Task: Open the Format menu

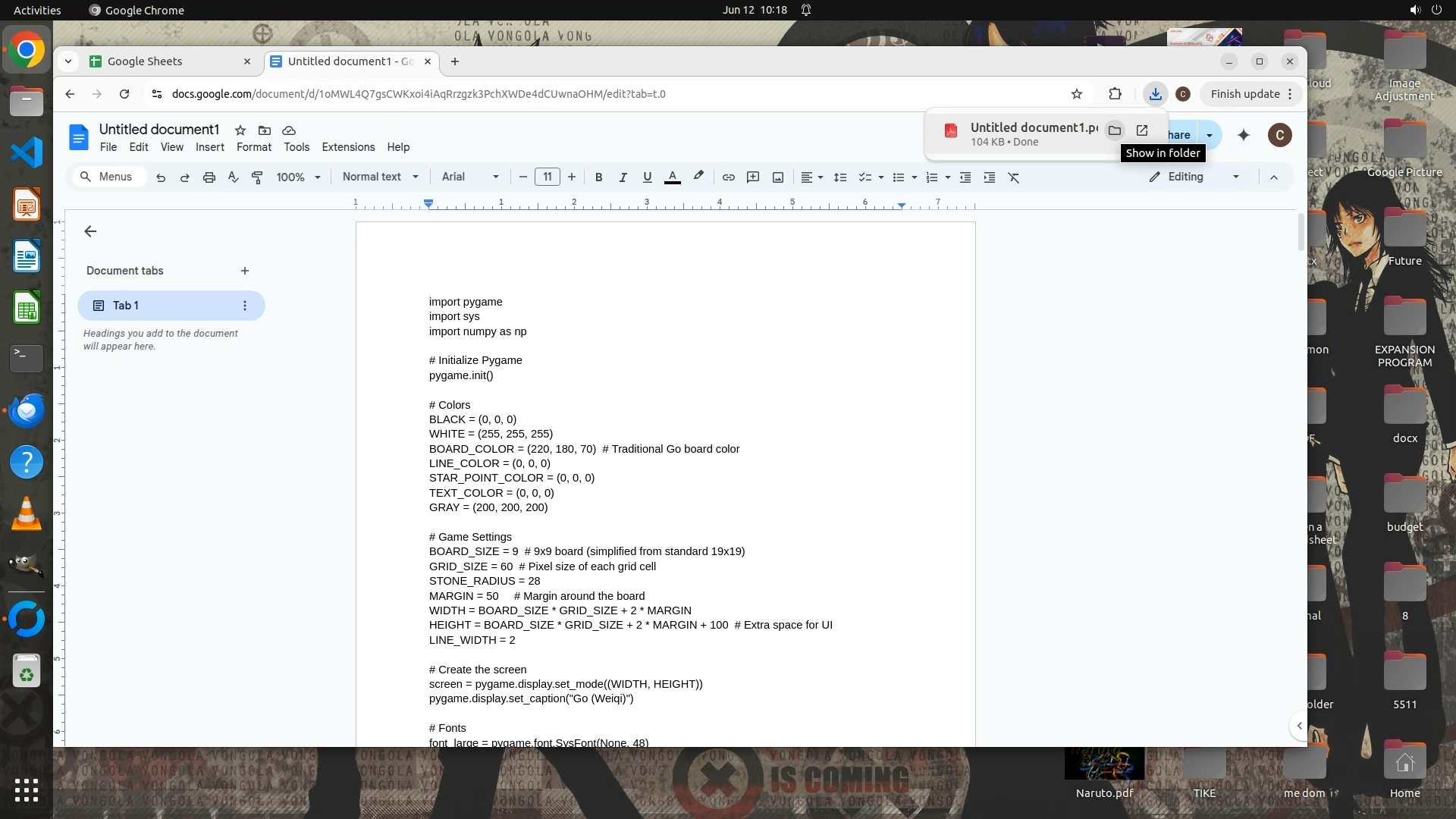Action: coord(253,147)
